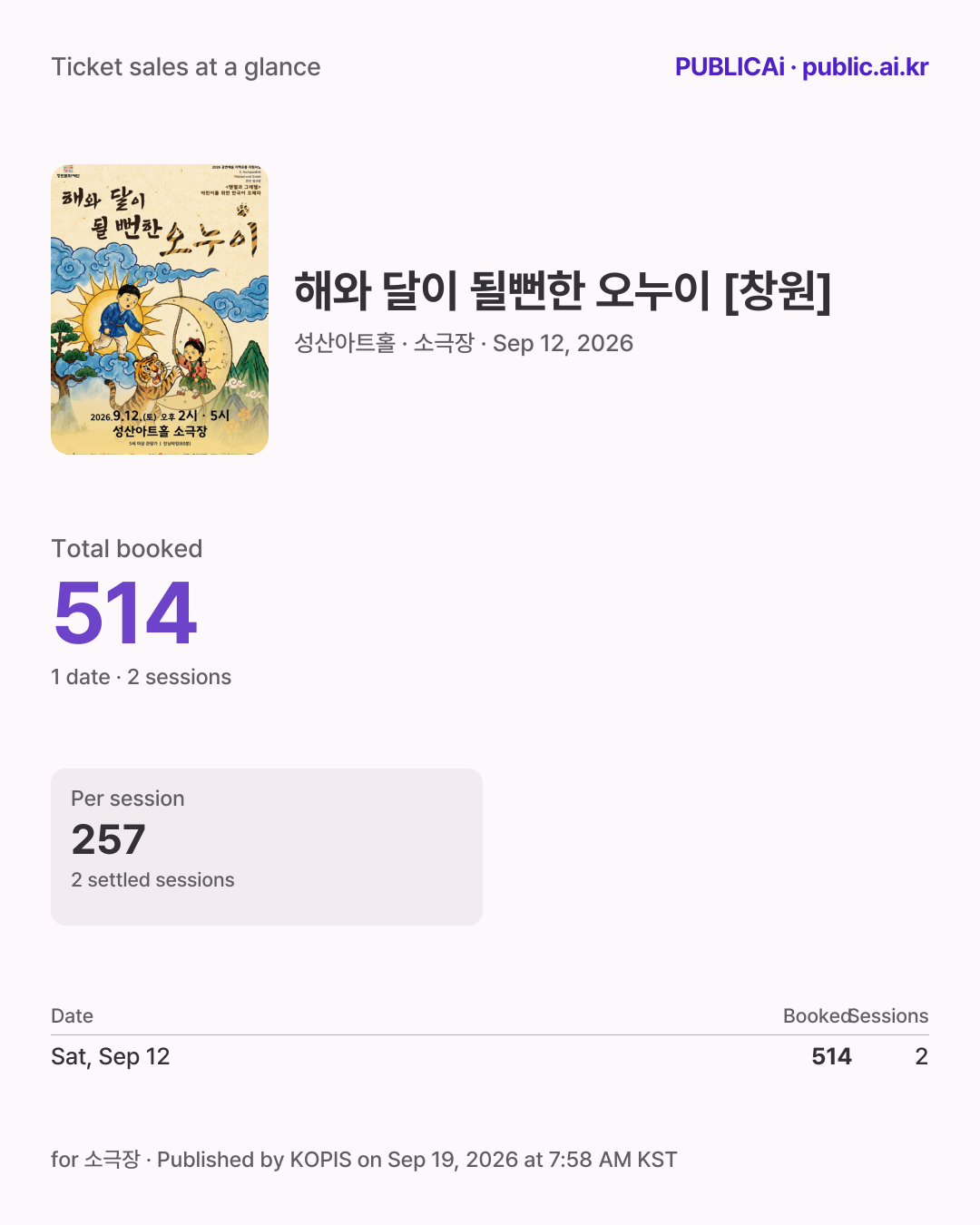Click the Date column header
This screenshot has height=1225, width=980.
coord(73,1016)
